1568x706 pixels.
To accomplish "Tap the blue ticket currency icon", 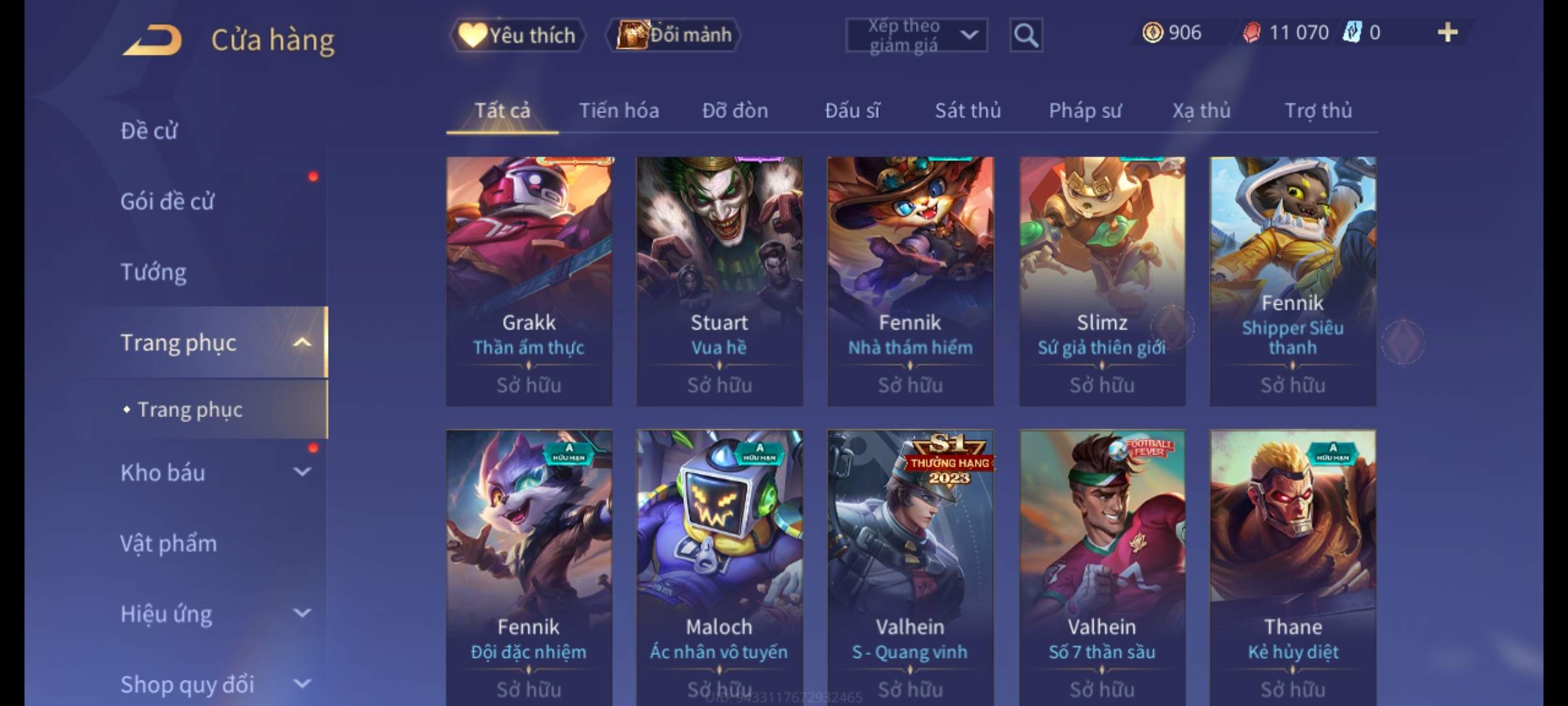I will tap(1351, 32).
